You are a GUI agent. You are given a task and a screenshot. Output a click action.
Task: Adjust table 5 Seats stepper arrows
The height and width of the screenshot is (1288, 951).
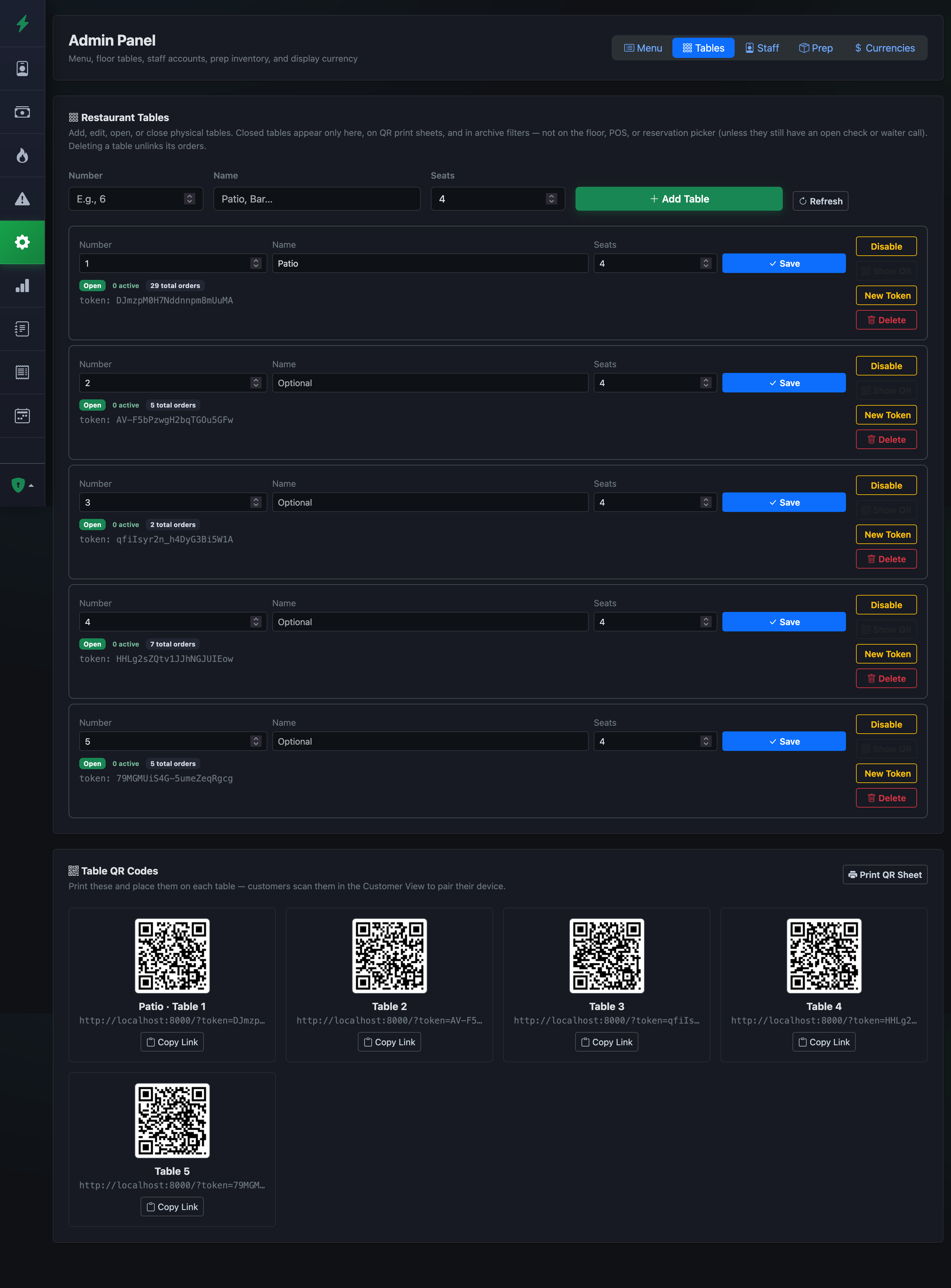[x=706, y=742]
